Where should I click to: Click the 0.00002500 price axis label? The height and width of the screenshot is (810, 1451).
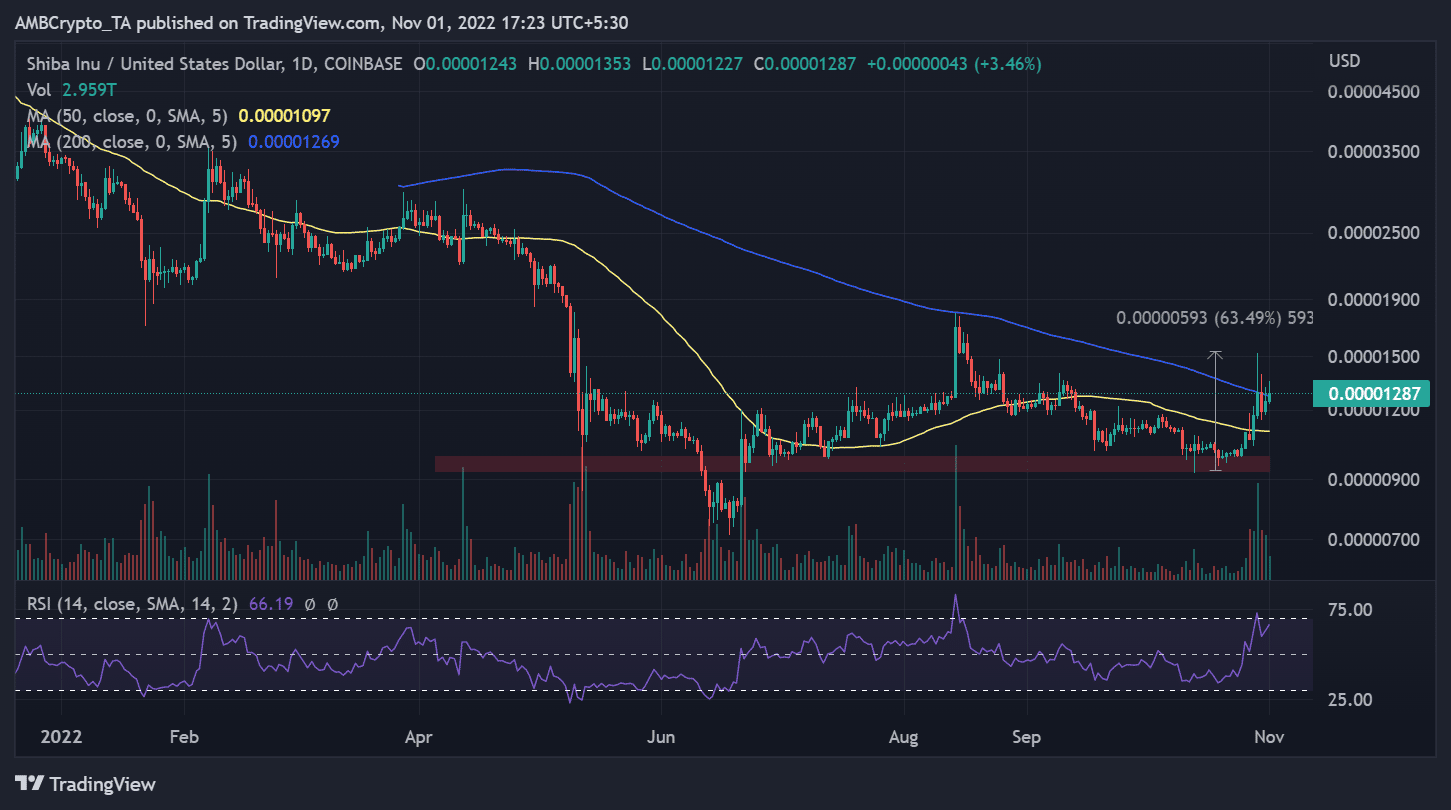click(x=1373, y=233)
